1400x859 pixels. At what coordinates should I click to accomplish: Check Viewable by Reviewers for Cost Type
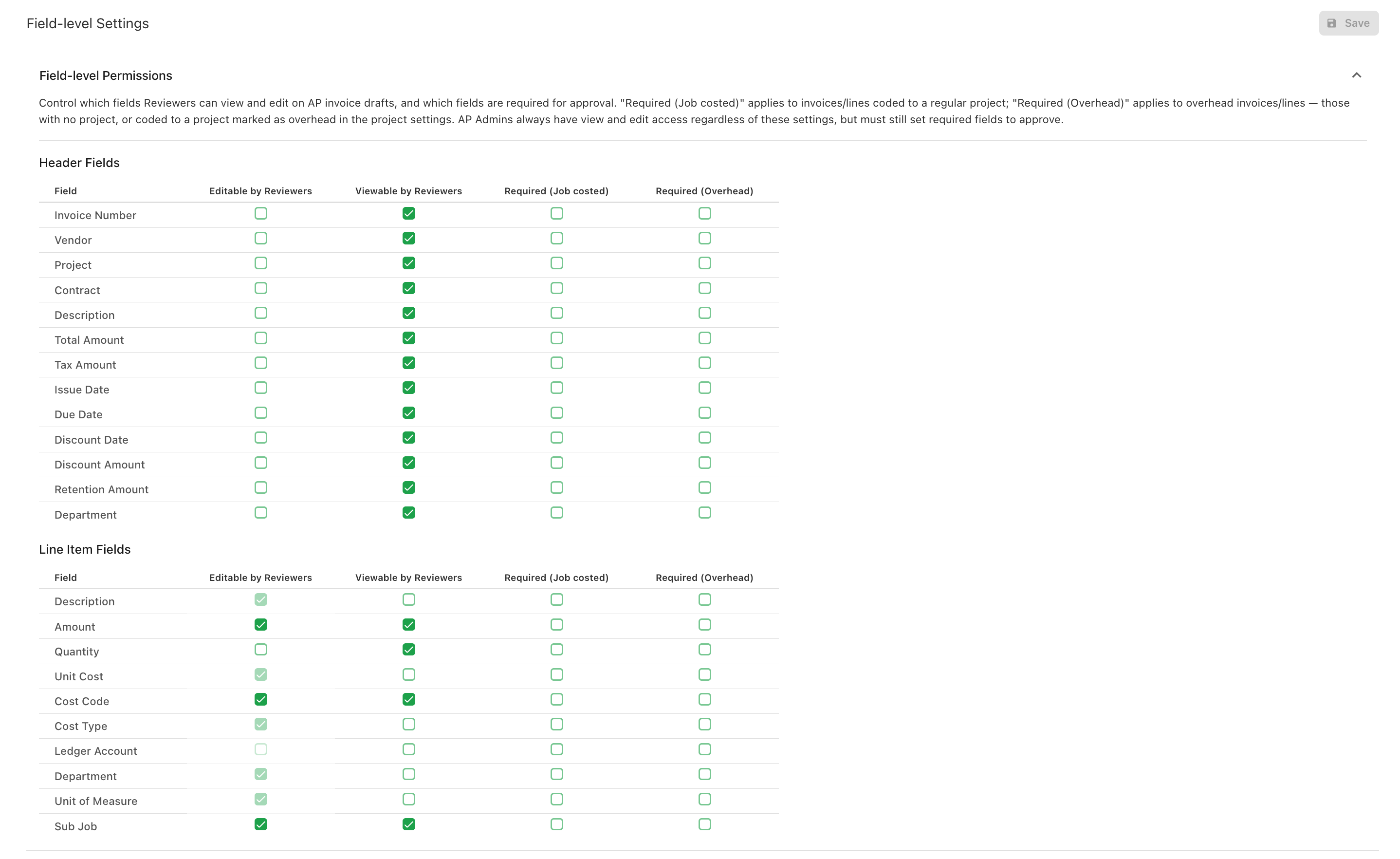[408, 724]
